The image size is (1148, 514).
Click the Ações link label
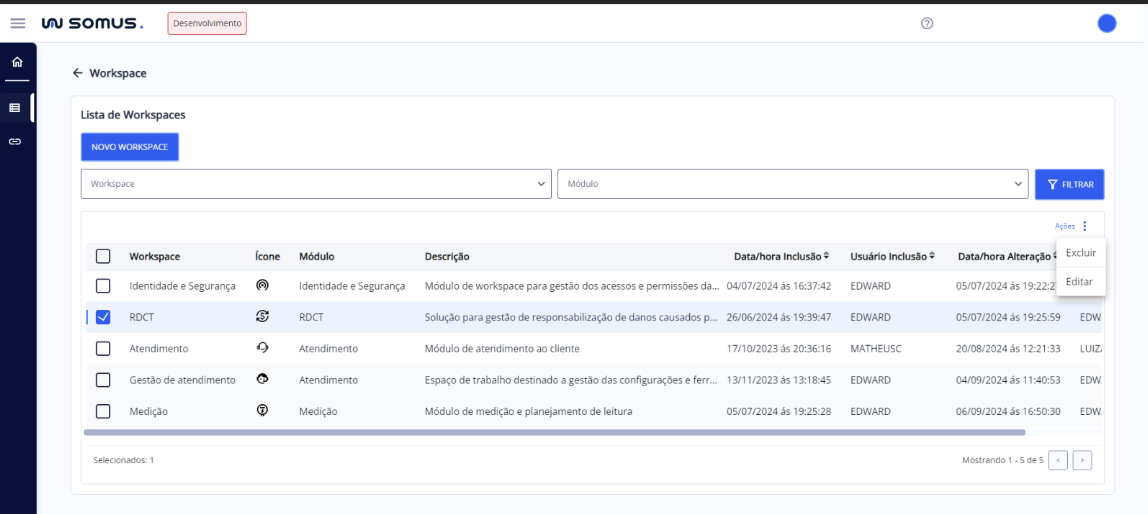(1065, 226)
